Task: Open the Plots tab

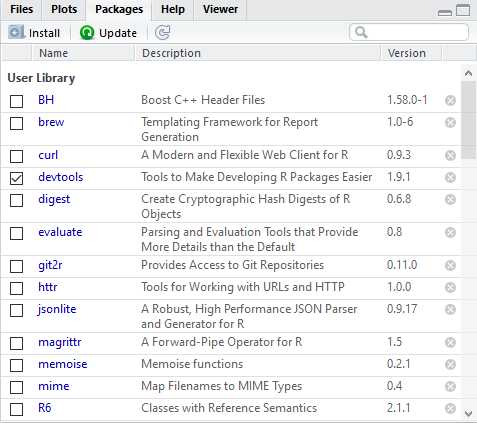Action: point(64,9)
